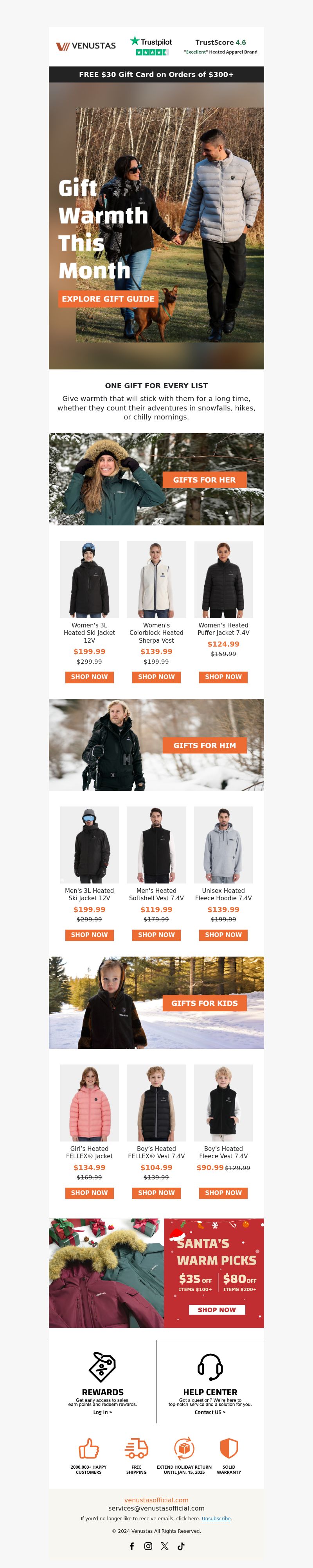Shop Now for Women's Heated Puffer Jacket
The height and width of the screenshot is (1568, 313).
click(223, 677)
